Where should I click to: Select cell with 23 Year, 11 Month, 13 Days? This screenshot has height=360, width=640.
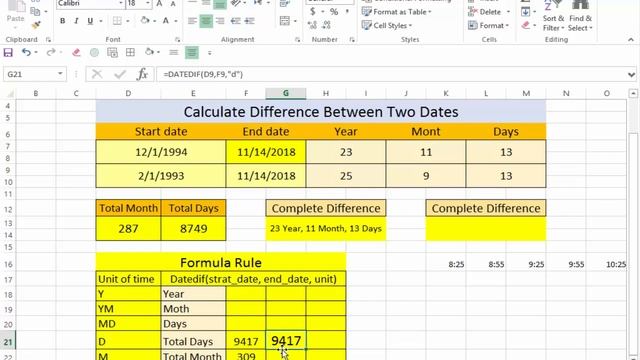coord(326,229)
